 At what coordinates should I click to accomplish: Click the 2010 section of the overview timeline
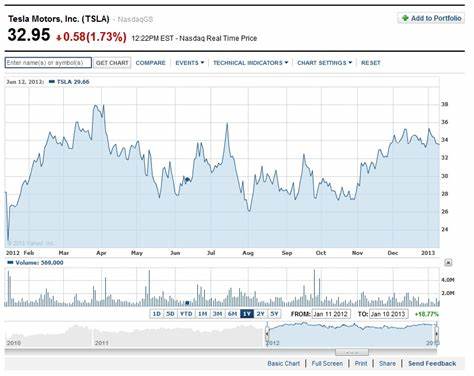pos(48,334)
